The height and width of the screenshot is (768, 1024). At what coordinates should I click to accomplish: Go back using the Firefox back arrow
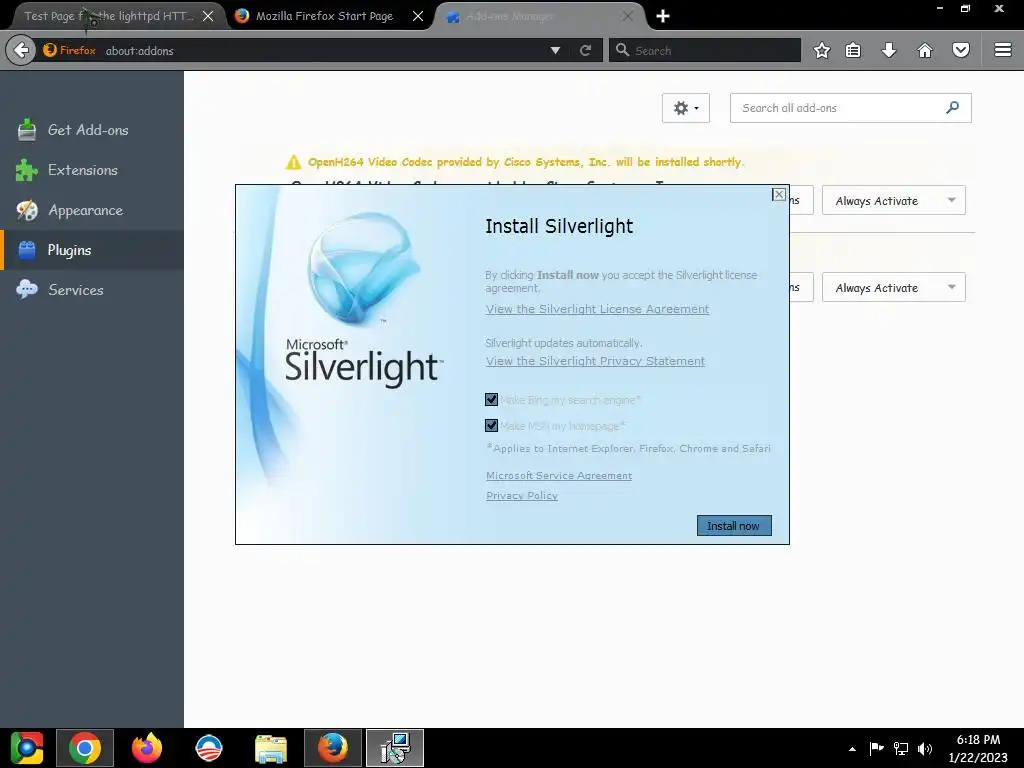[21, 50]
